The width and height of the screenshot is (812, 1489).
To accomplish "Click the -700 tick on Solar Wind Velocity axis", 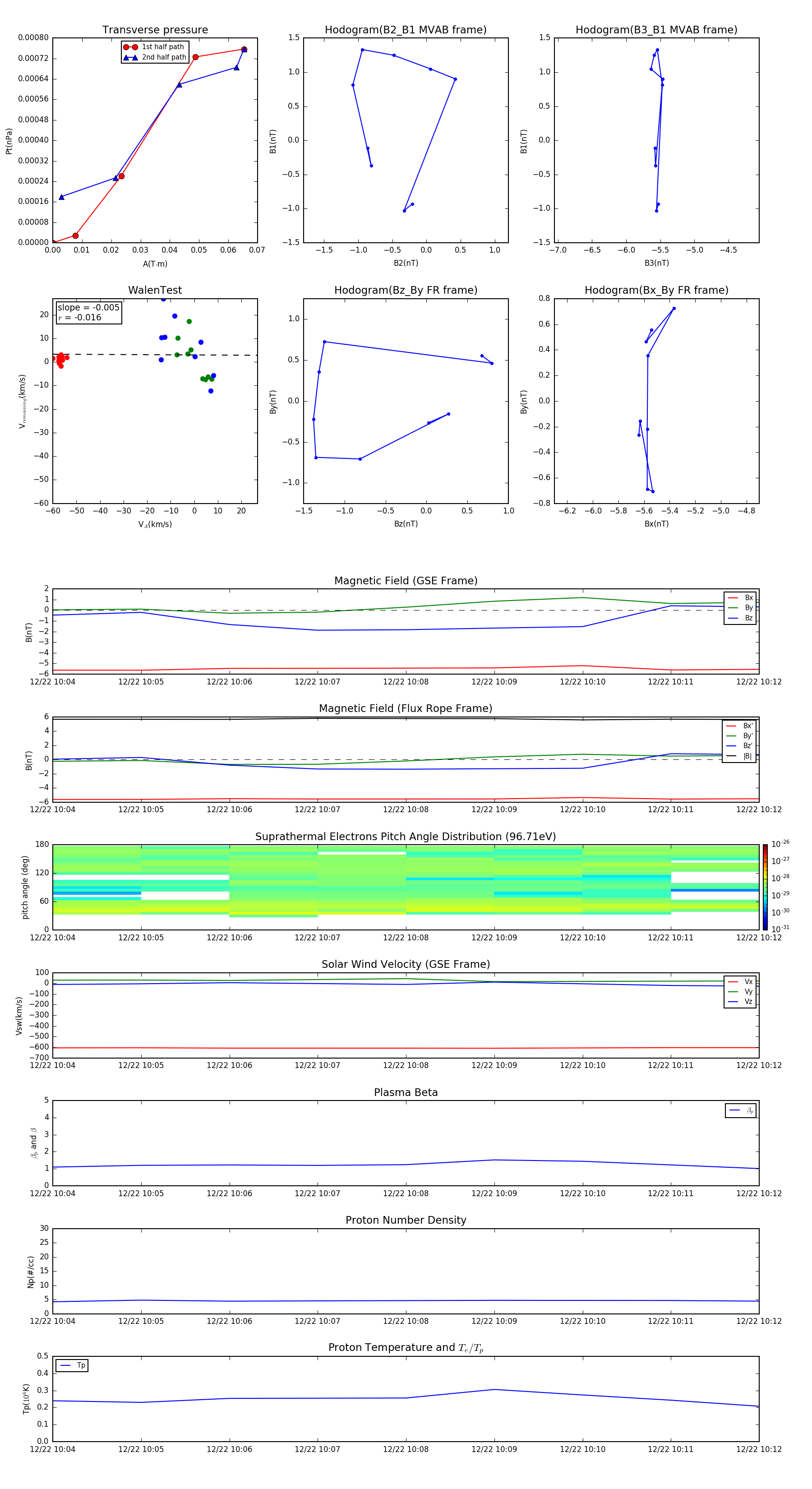I will tap(40, 1058).
